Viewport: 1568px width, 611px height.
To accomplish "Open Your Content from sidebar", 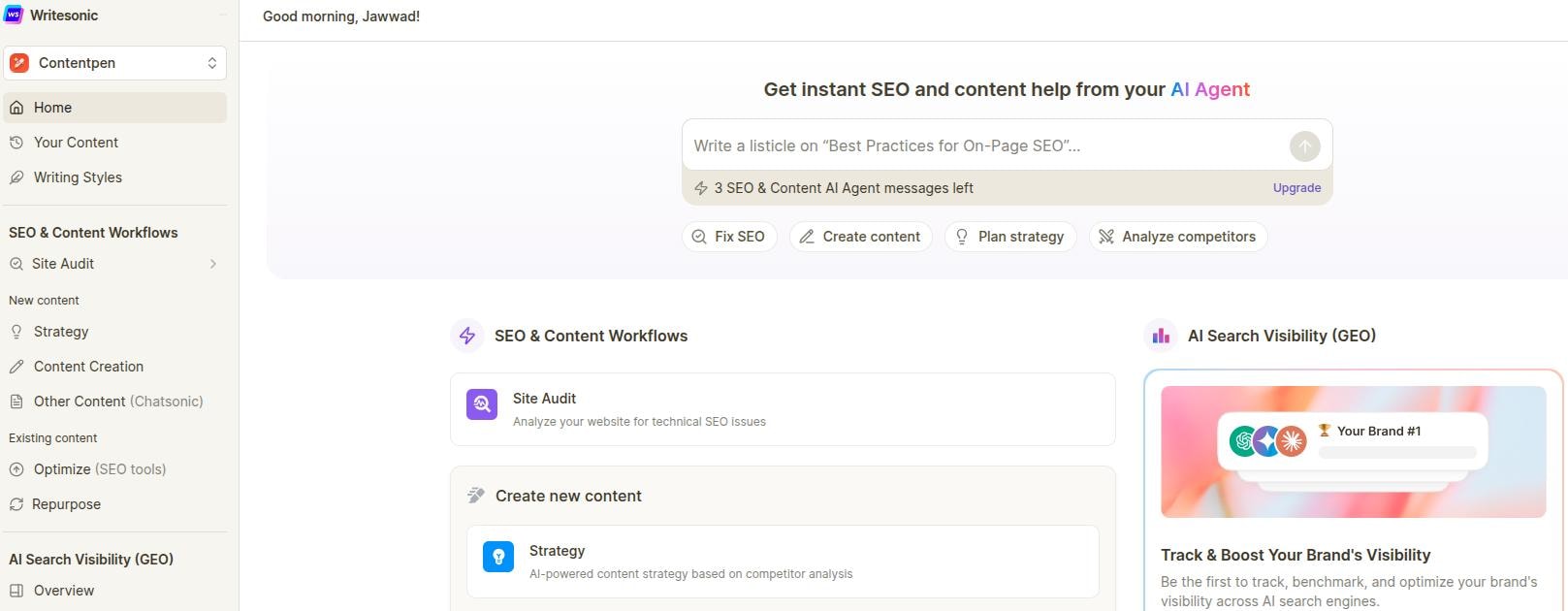I will [76, 143].
